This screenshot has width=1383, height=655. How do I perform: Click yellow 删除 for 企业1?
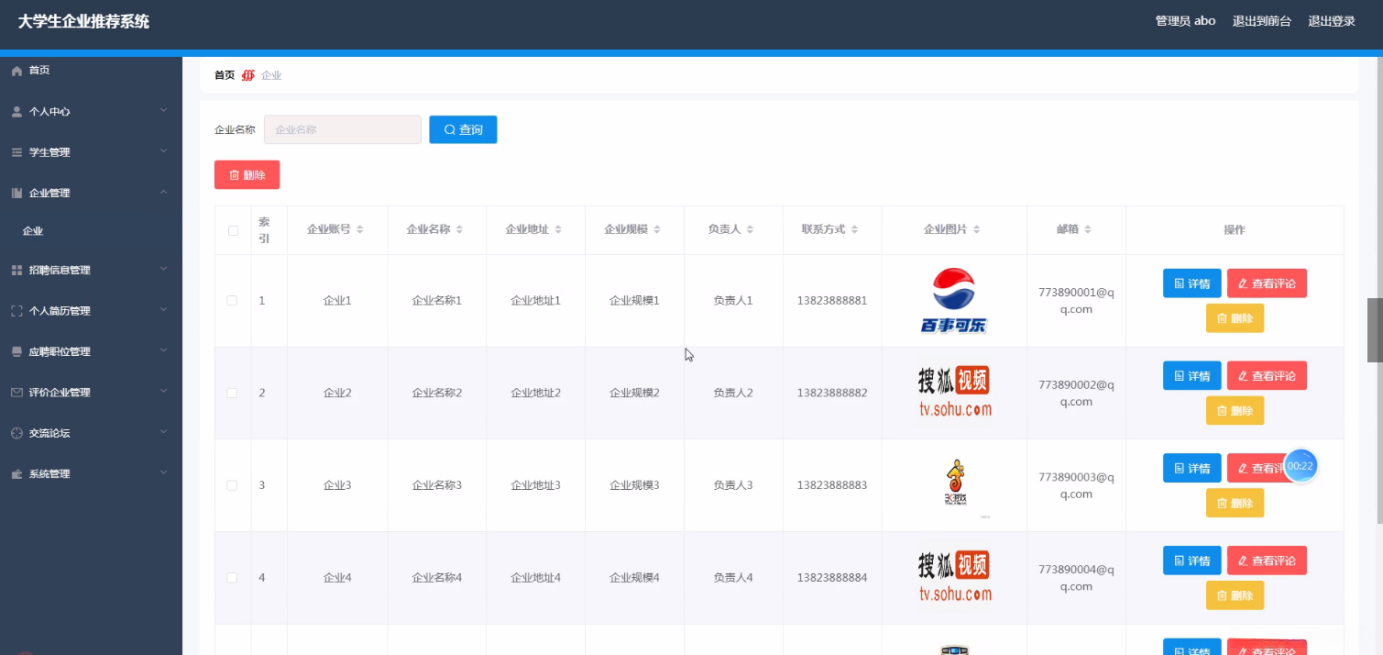point(1235,318)
